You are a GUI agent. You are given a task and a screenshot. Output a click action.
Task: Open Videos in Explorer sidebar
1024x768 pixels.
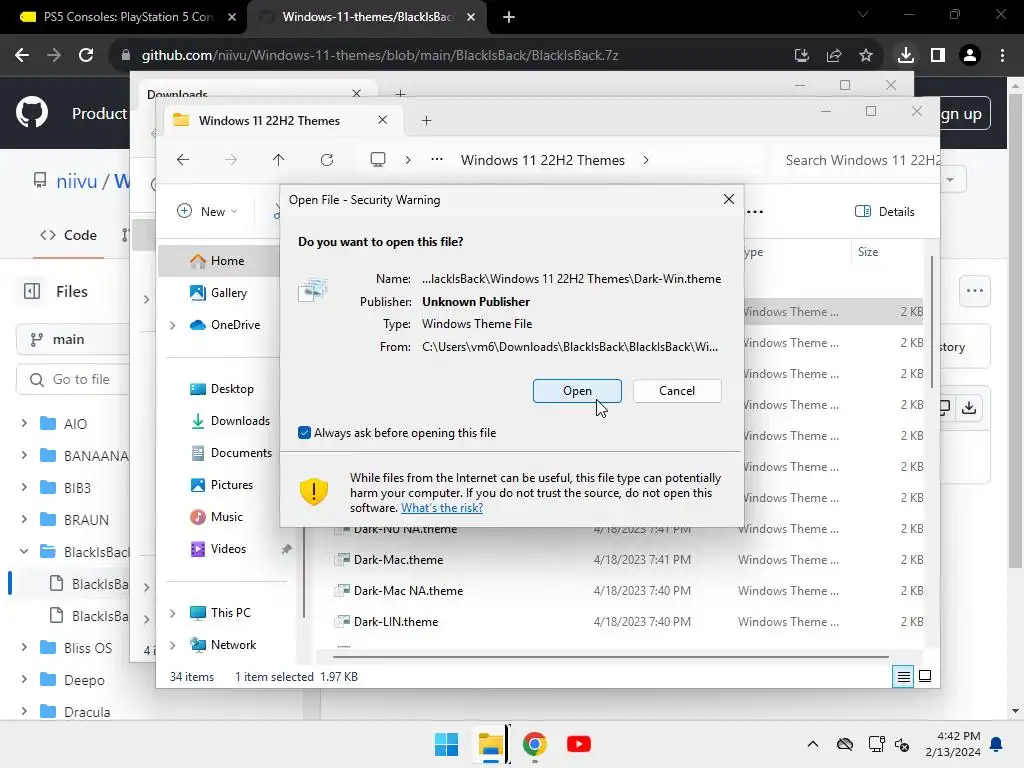point(217,549)
